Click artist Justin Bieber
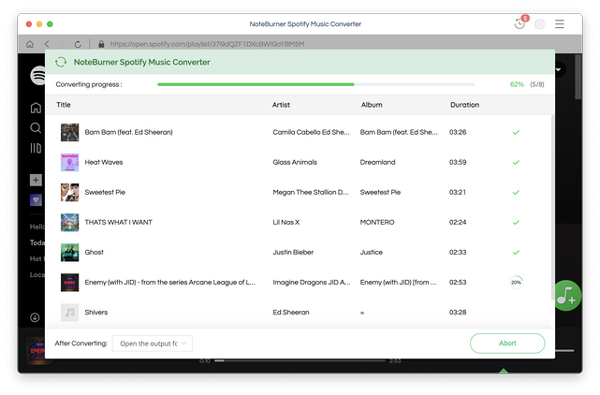 click(x=293, y=252)
